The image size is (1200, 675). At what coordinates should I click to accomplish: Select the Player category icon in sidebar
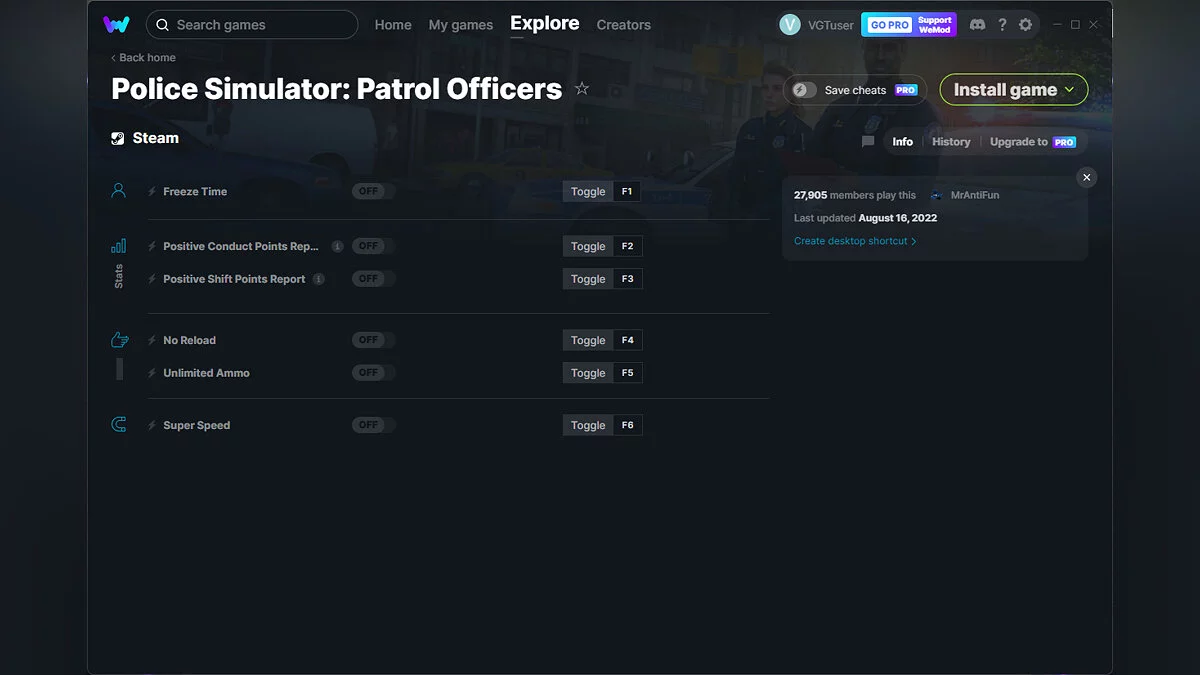pyautogui.click(x=118, y=190)
